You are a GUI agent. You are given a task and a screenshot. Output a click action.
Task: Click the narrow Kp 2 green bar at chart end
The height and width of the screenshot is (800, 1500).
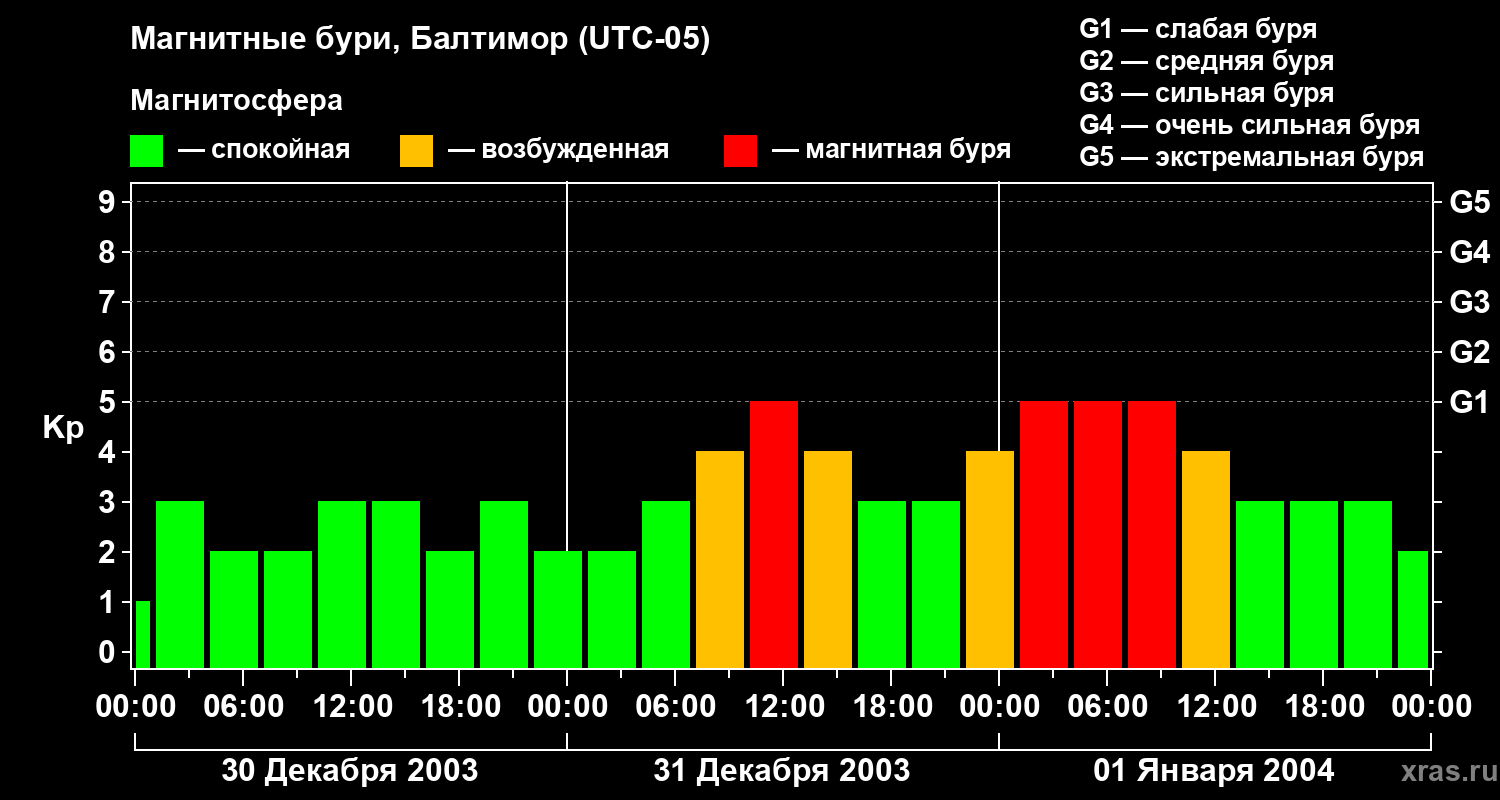click(x=1413, y=610)
